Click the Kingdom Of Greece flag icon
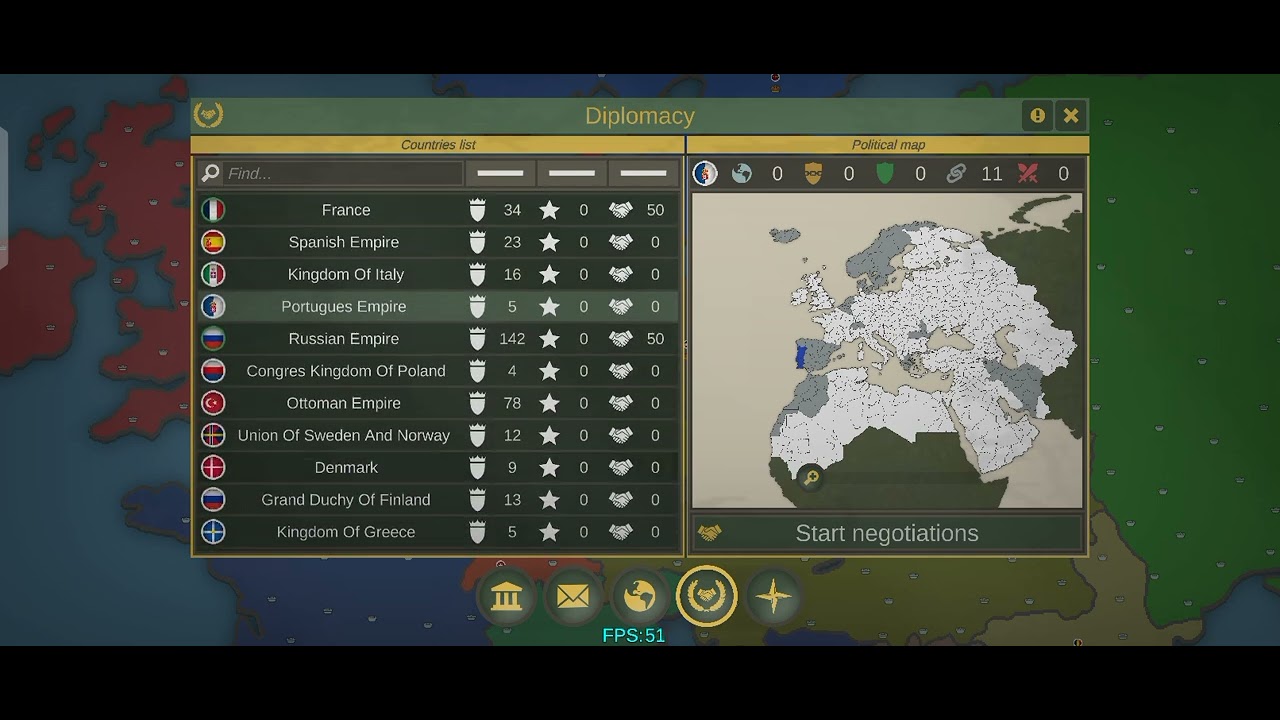The width and height of the screenshot is (1280, 720). [x=213, y=532]
